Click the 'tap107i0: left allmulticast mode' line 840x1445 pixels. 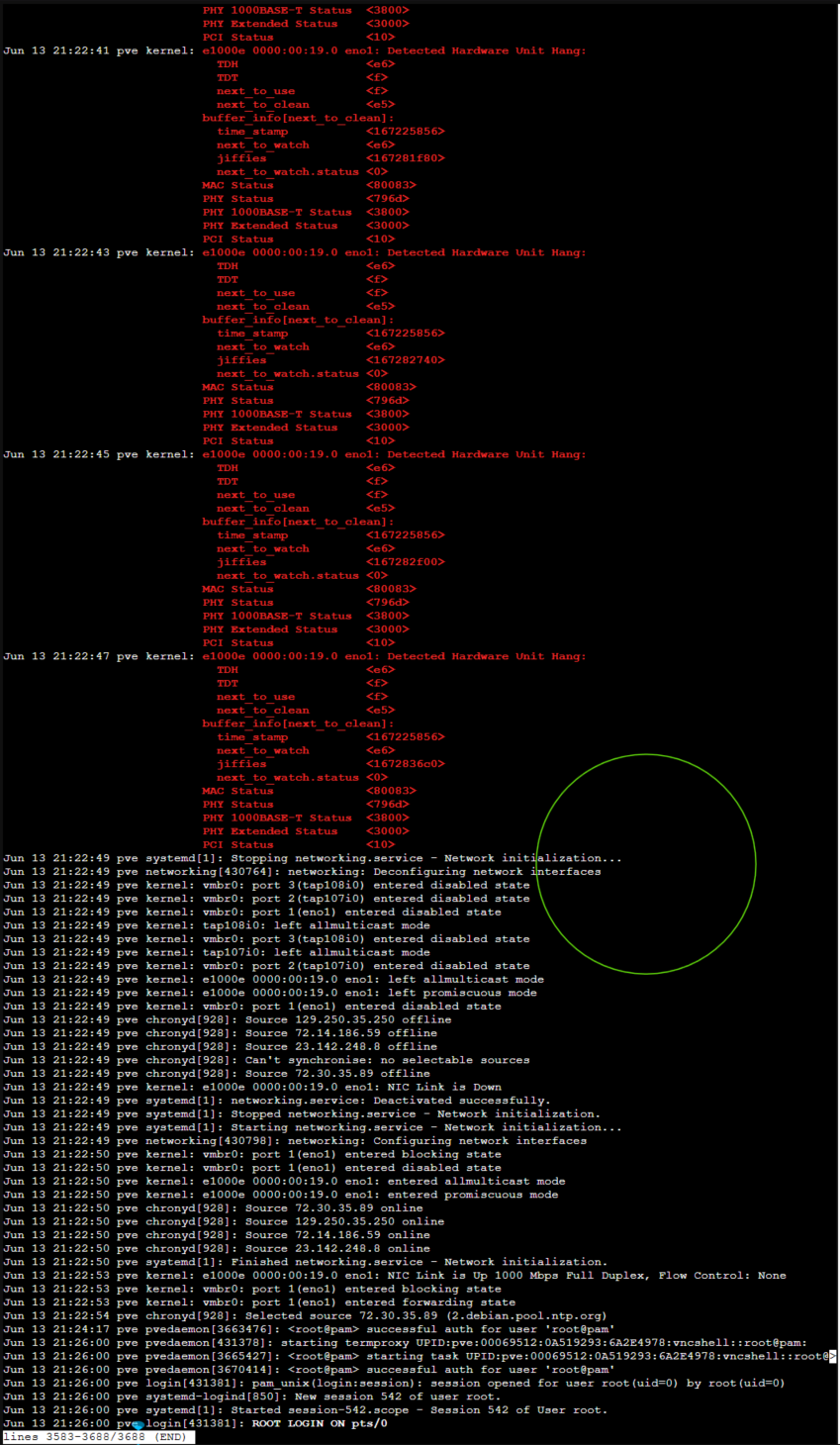(x=217, y=952)
